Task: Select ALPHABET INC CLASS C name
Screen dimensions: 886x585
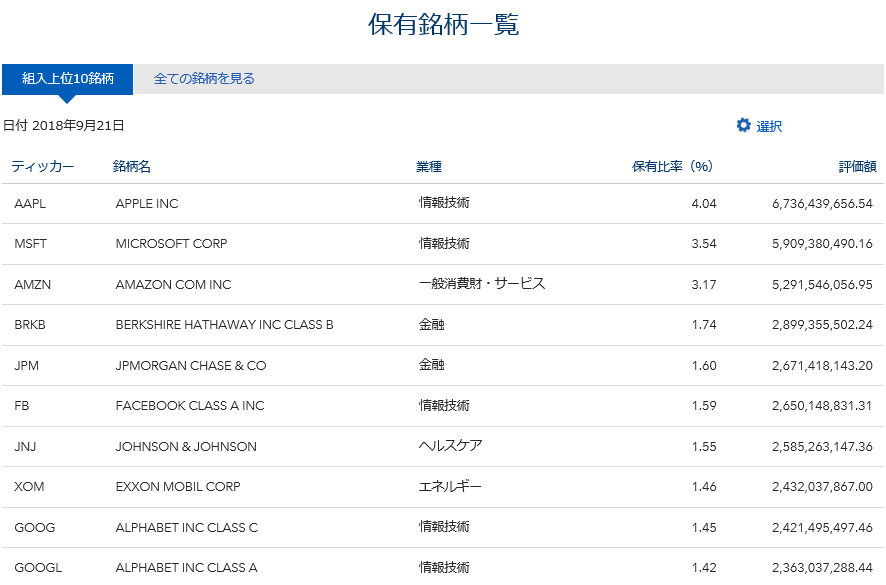Action: pyautogui.click(x=186, y=527)
